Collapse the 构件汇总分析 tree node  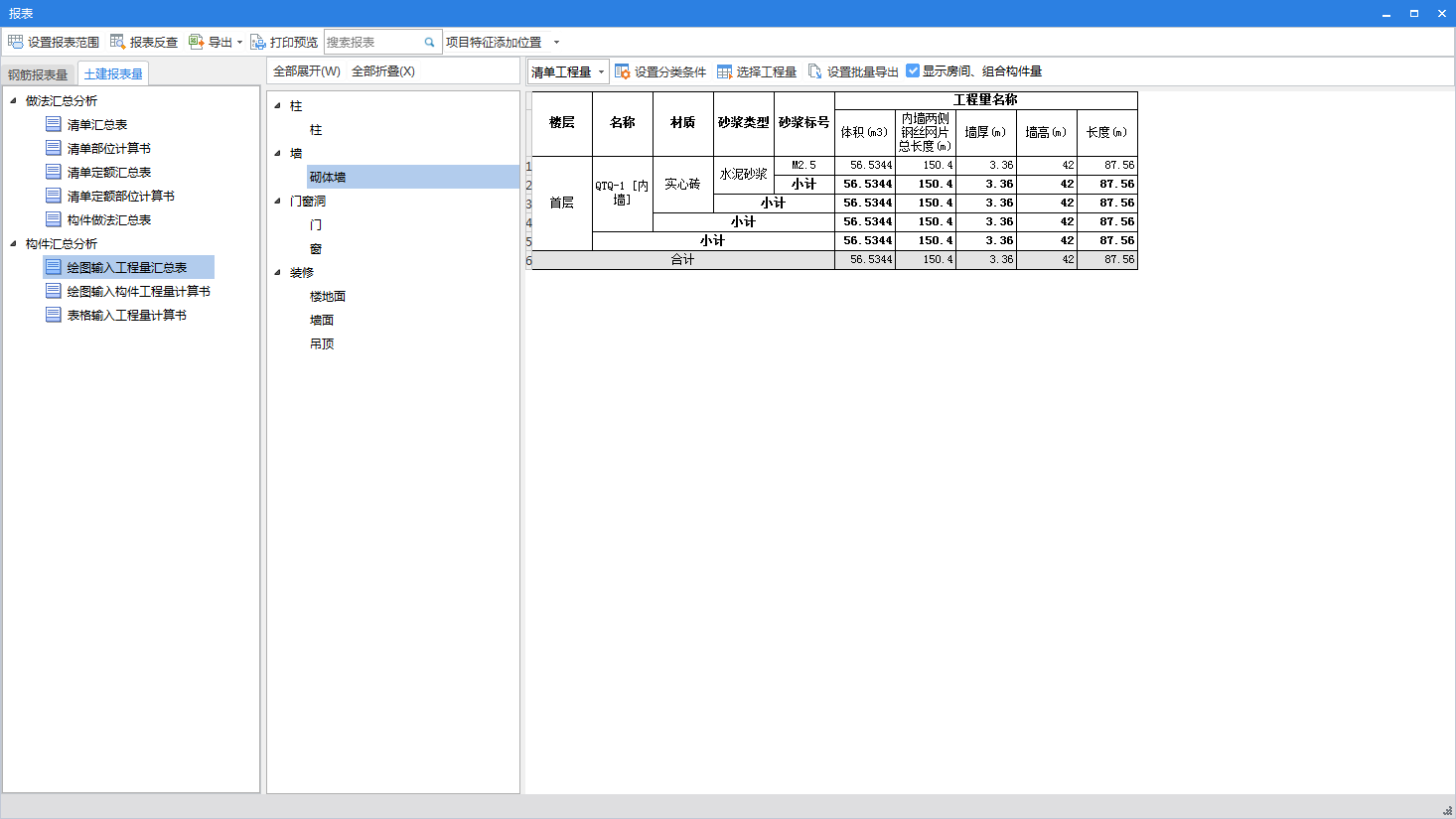coord(13,243)
